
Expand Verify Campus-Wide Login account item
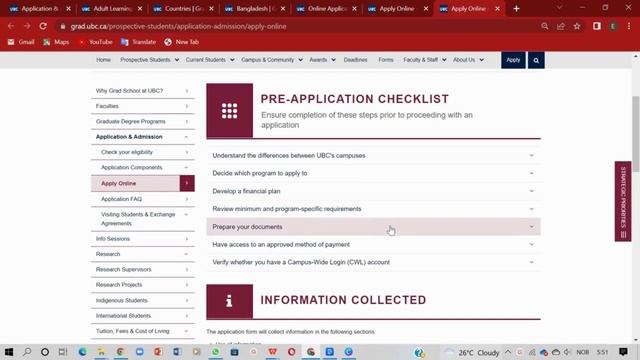(x=373, y=262)
